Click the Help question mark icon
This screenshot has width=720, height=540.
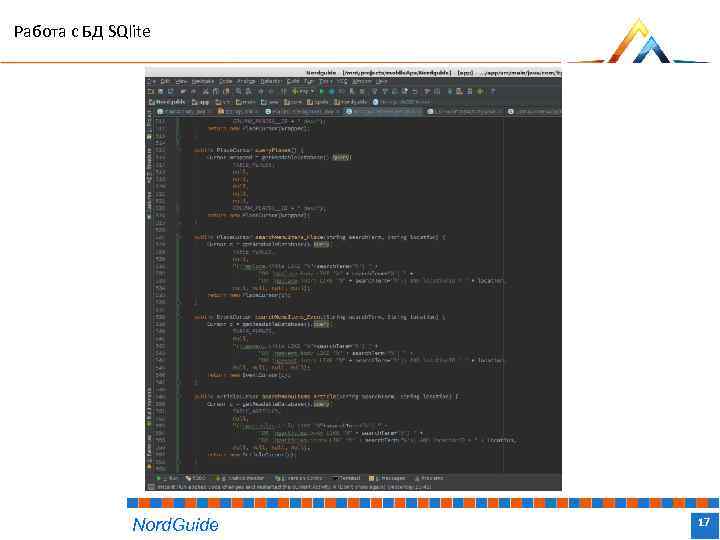pos(492,91)
